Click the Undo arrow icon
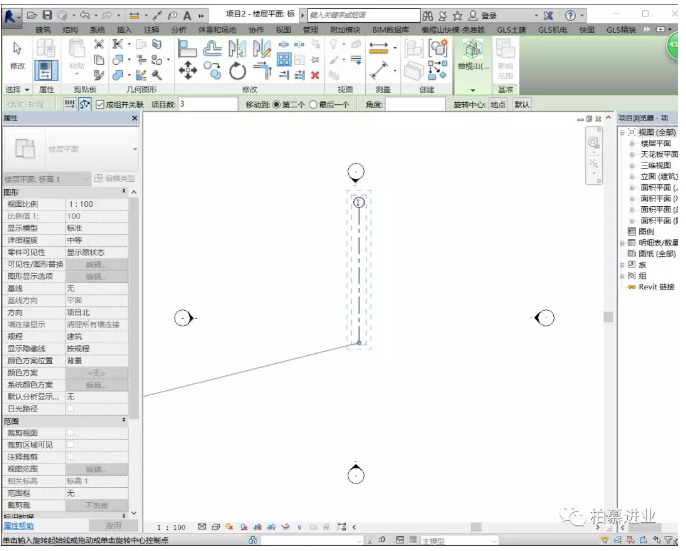Image resolution: width=686 pixels, height=551 pixels. [x=85, y=15]
